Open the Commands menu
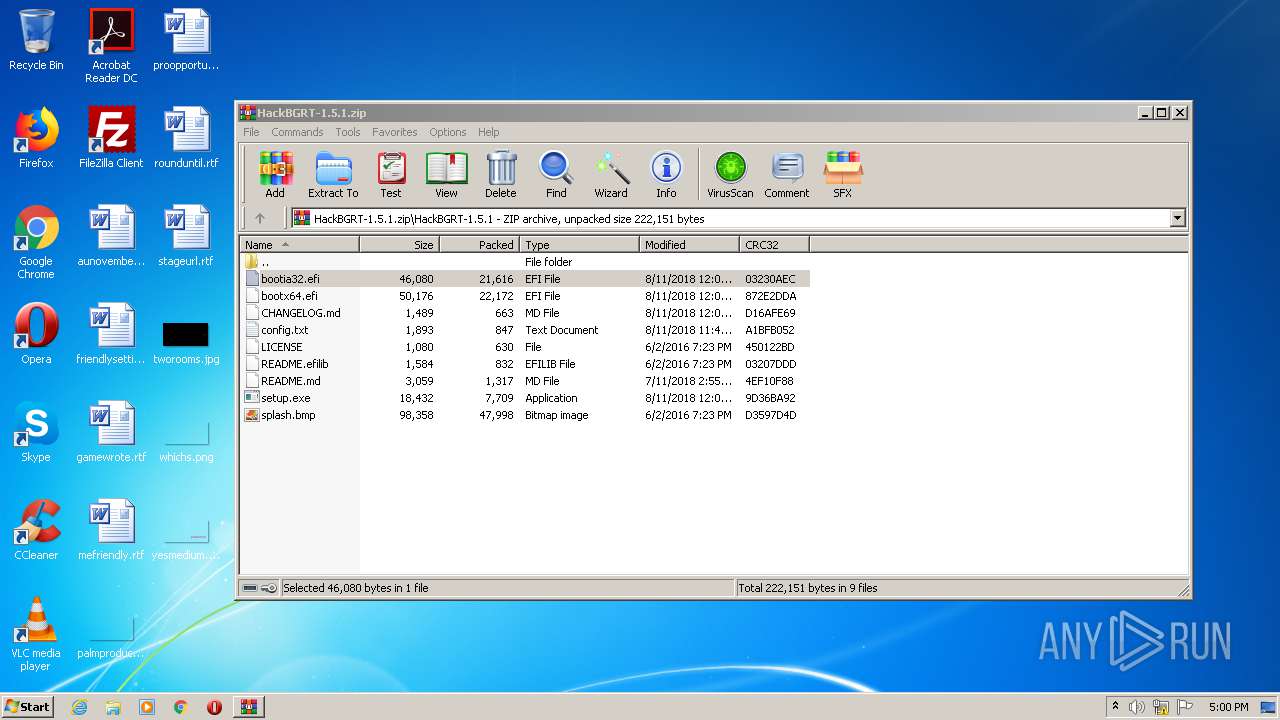Image resolution: width=1280 pixels, height=720 pixels. (297, 132)
